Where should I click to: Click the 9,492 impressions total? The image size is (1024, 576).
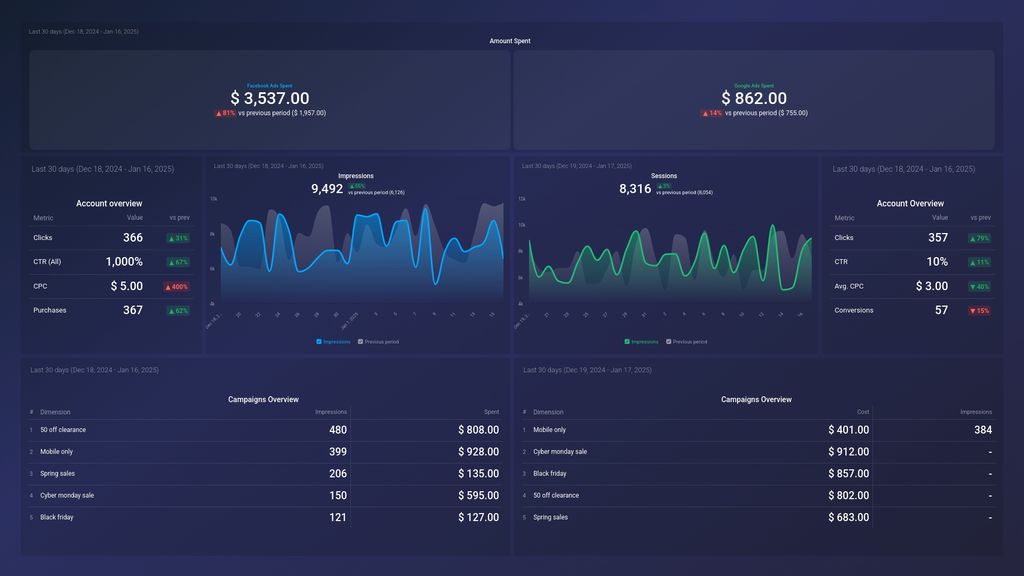[327, 189]
